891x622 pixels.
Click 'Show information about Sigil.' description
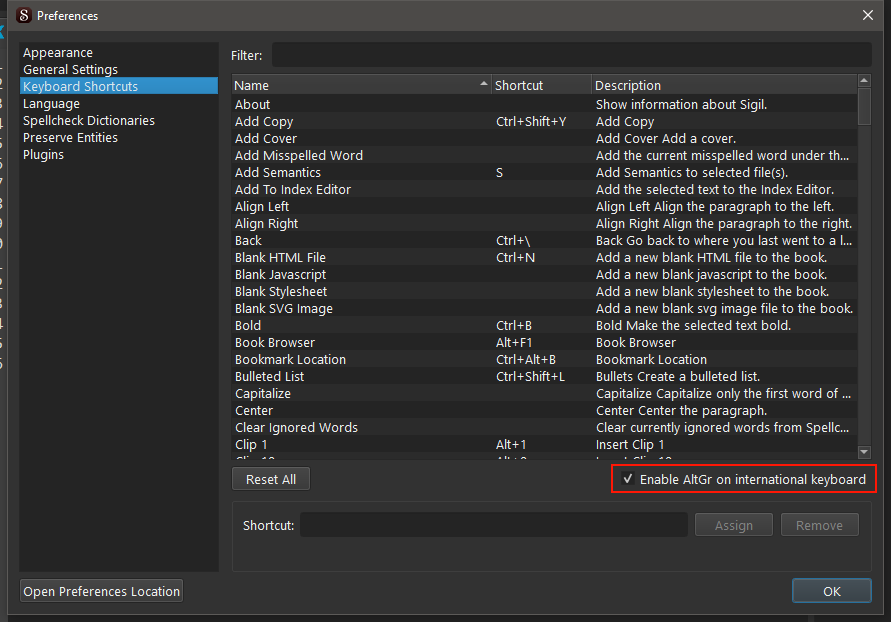coord(724,105)
